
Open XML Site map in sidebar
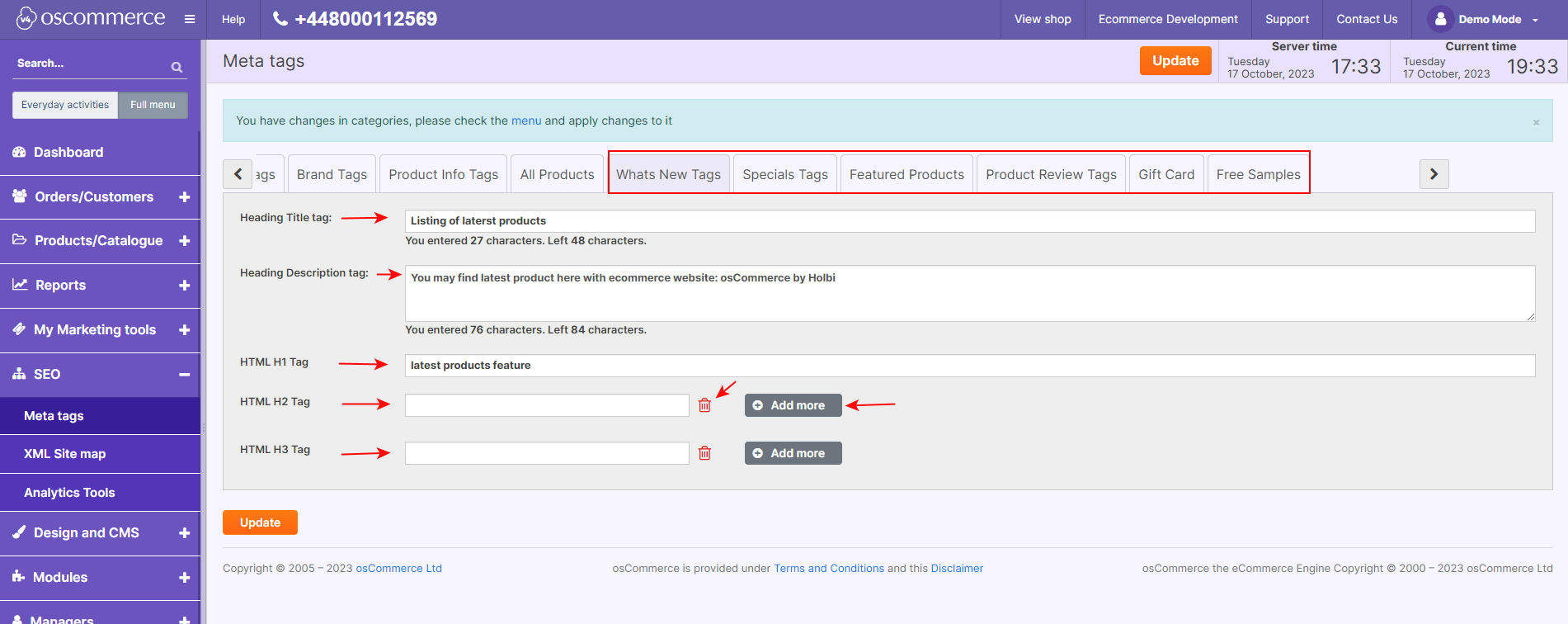pyautogui.click(x=100, y=454)
